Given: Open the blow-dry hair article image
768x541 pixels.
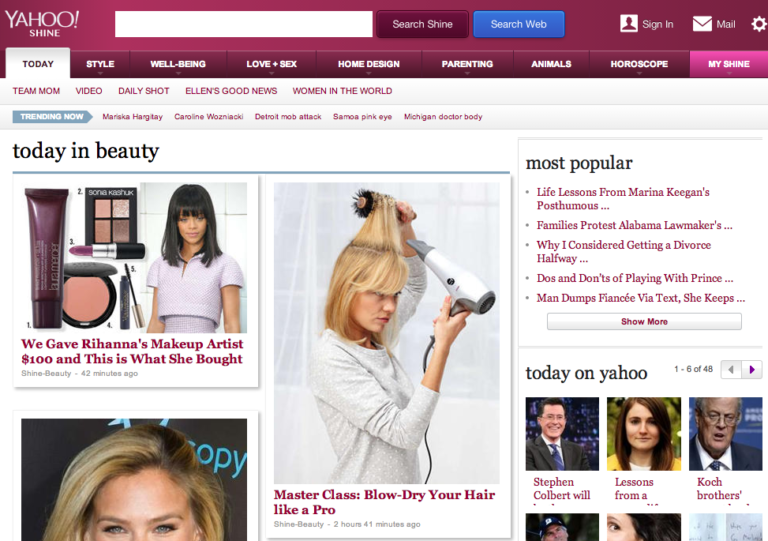Looking at the screenshot, I should point(386,332).
